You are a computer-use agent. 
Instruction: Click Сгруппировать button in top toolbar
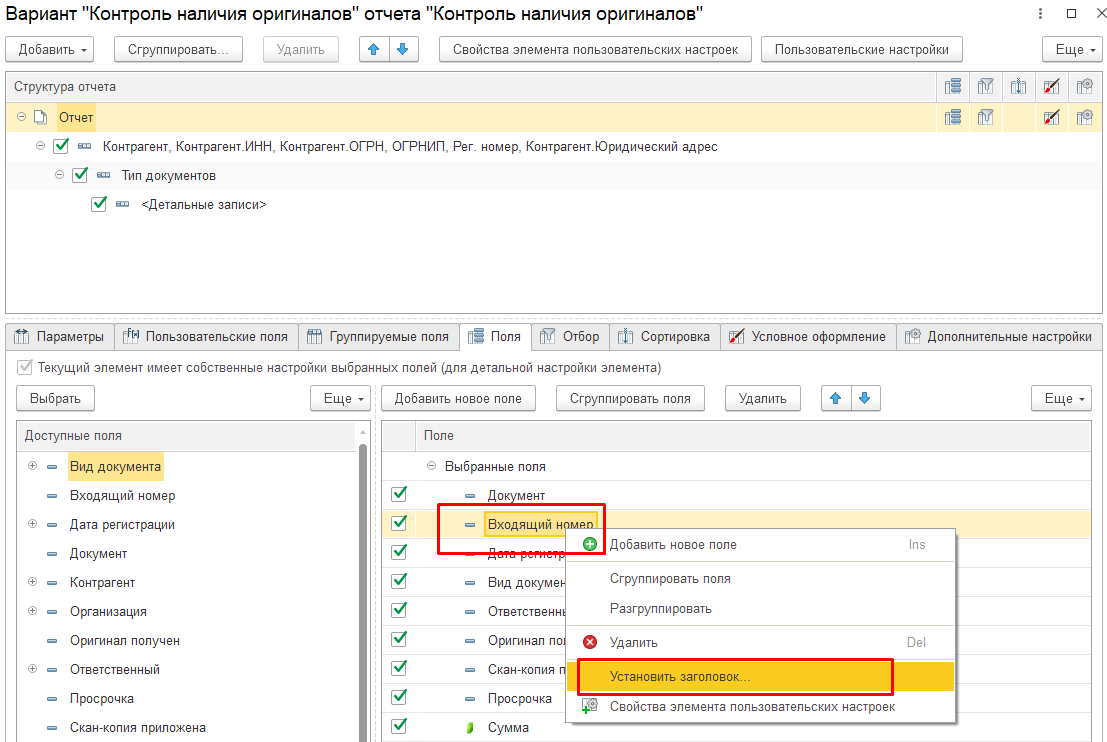[x=178, y=49]
